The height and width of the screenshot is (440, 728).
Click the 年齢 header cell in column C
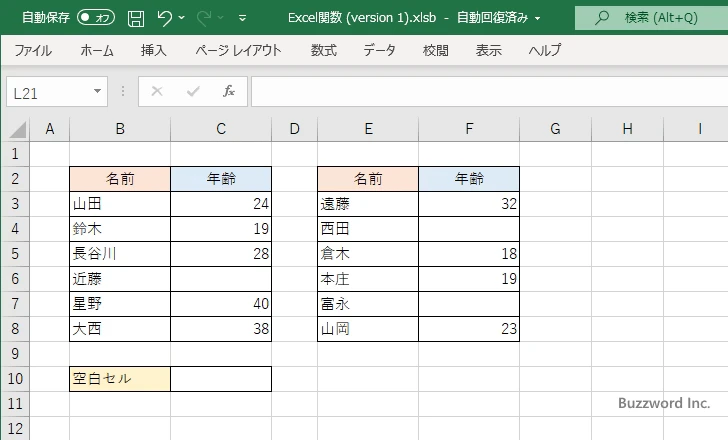221,179
